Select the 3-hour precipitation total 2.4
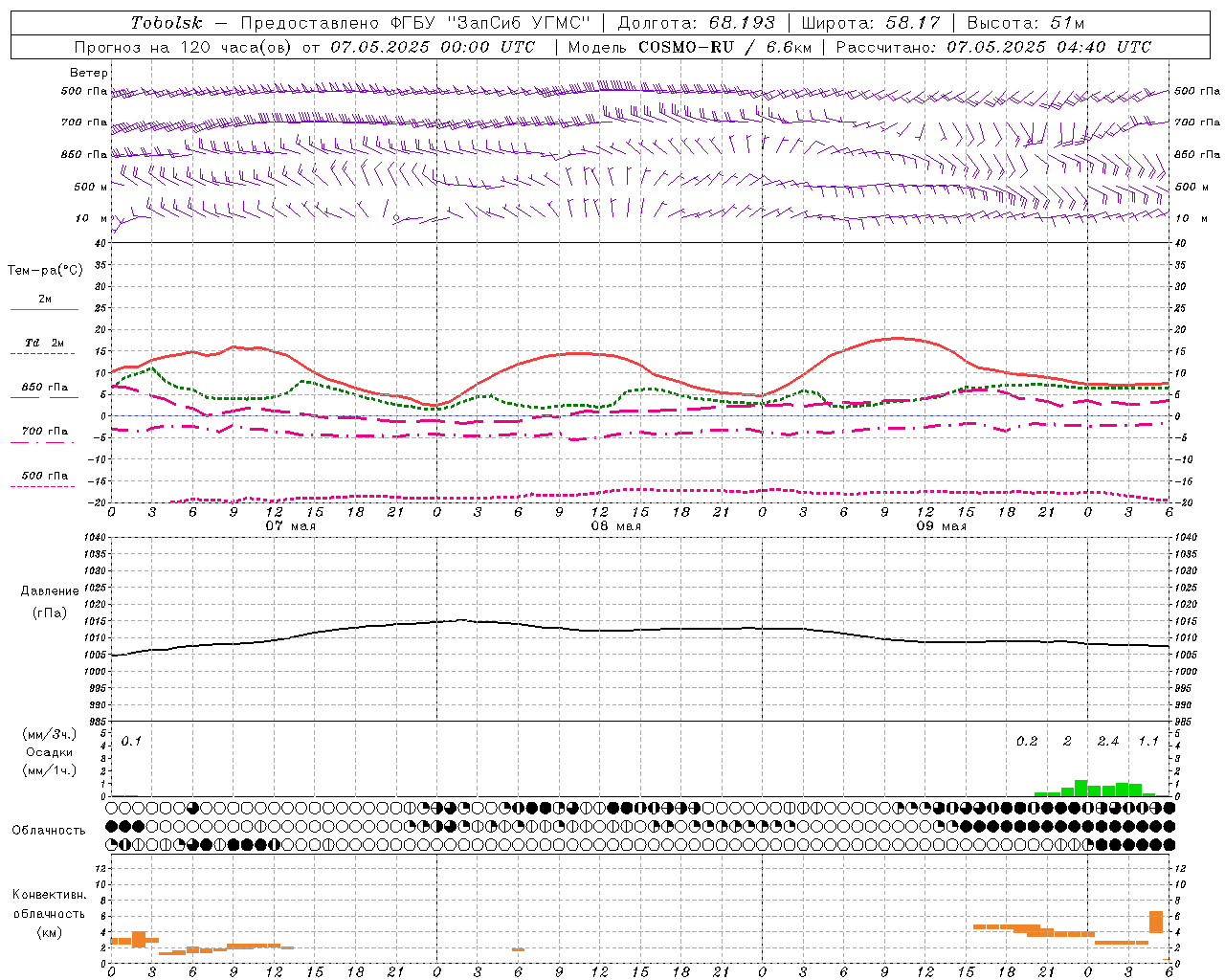Image resolution: width=1225 pixels, height=980 pixels. click(1108, 742)
